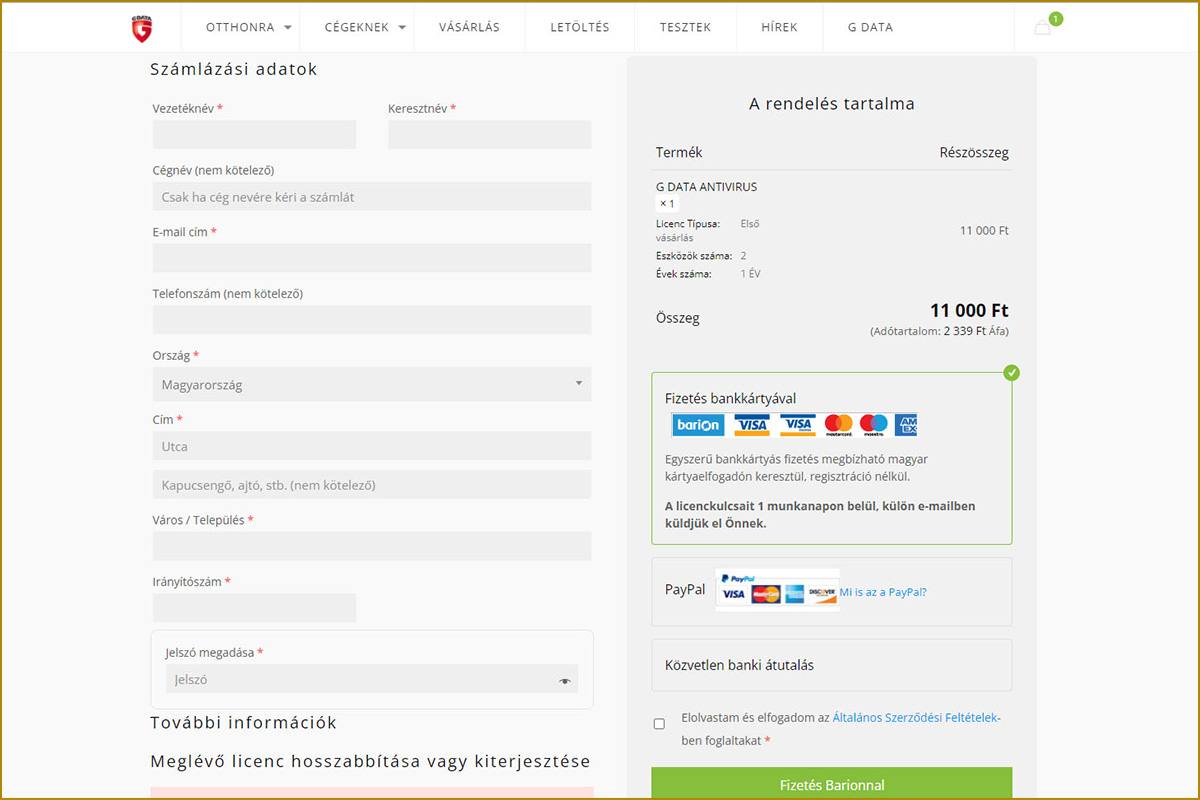Open the LETÖLTÉS menu item
The image size is (1200, 800).
pos(580,28)
